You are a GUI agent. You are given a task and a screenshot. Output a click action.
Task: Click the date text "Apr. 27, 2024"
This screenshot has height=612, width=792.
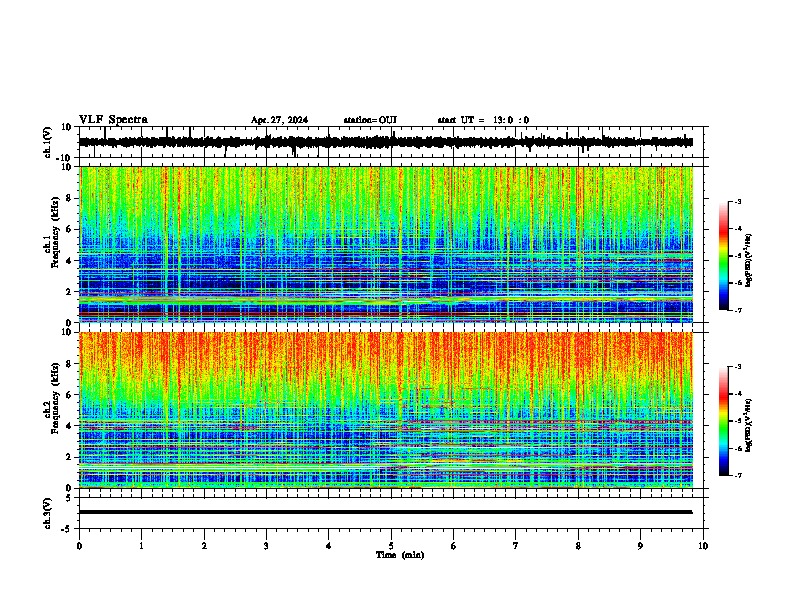pyautogui.click(x=279, y=120)
